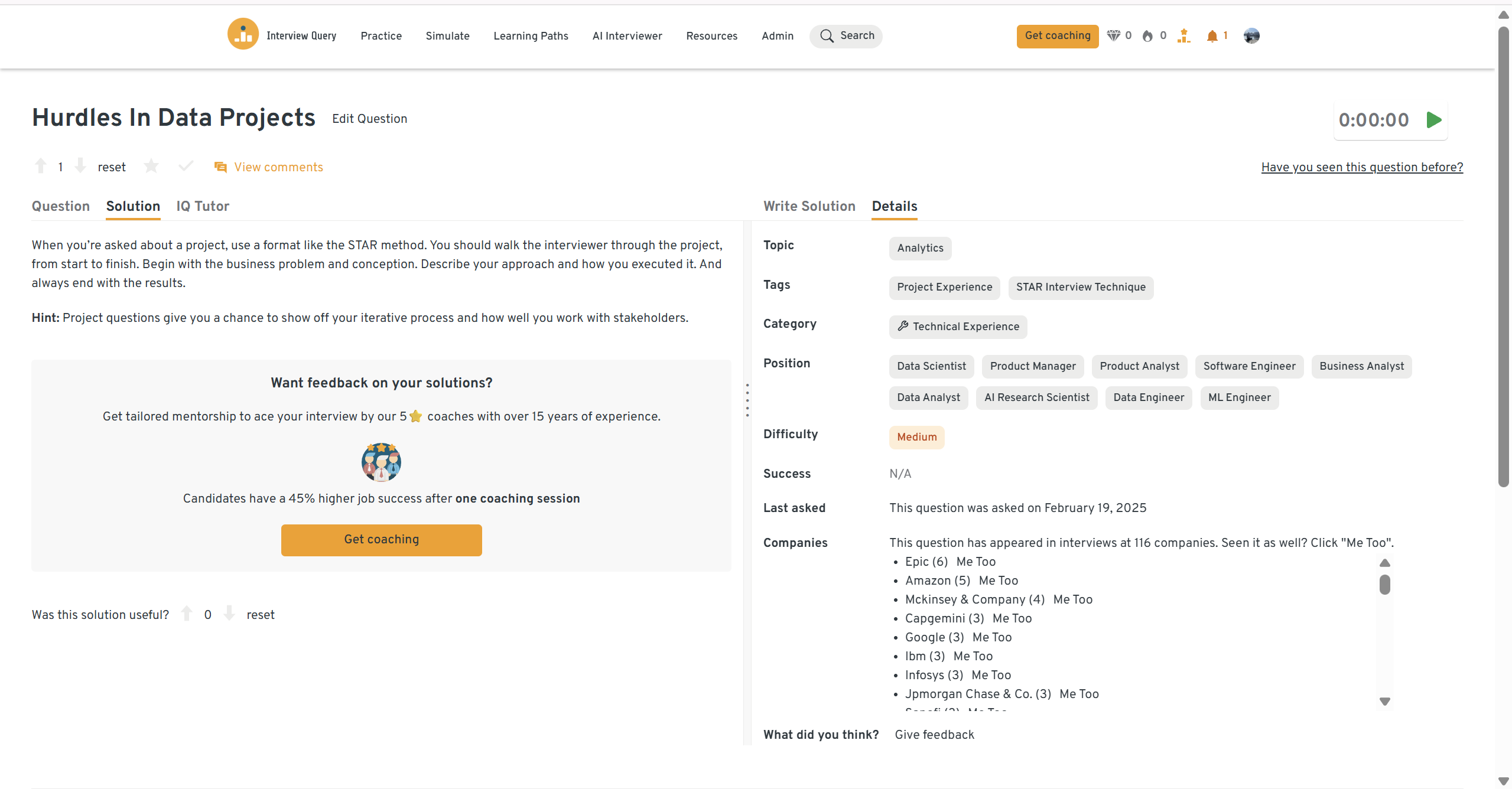Start the timer with the green play icon

[x=1434, y=120]
